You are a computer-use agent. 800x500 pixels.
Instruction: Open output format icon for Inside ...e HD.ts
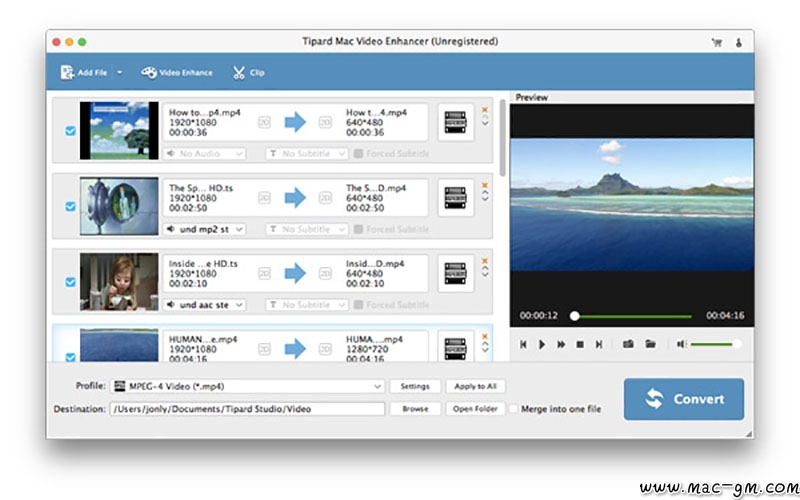pyautogui.click(x=455, y=273)
